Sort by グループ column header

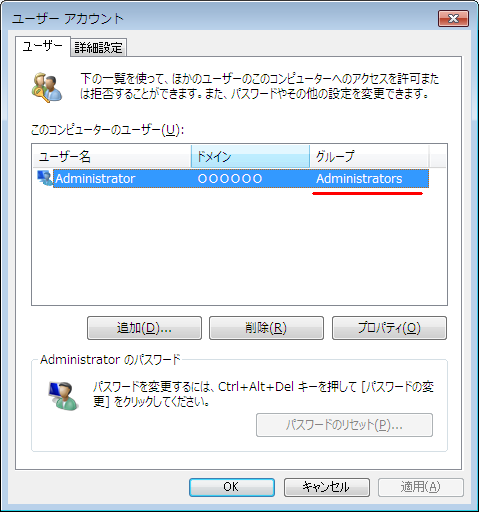click(x=369, y=156)
